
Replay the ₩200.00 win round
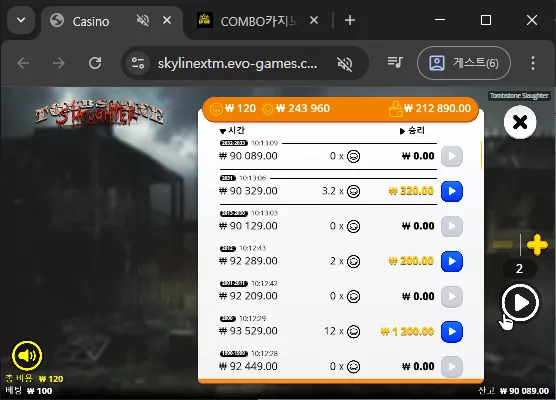point(452,261)
